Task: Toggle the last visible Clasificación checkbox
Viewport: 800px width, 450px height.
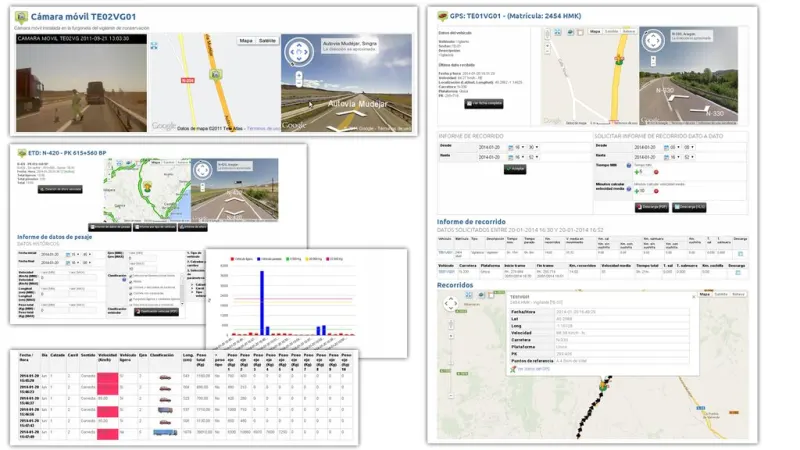Action: [x=131, y=305]
